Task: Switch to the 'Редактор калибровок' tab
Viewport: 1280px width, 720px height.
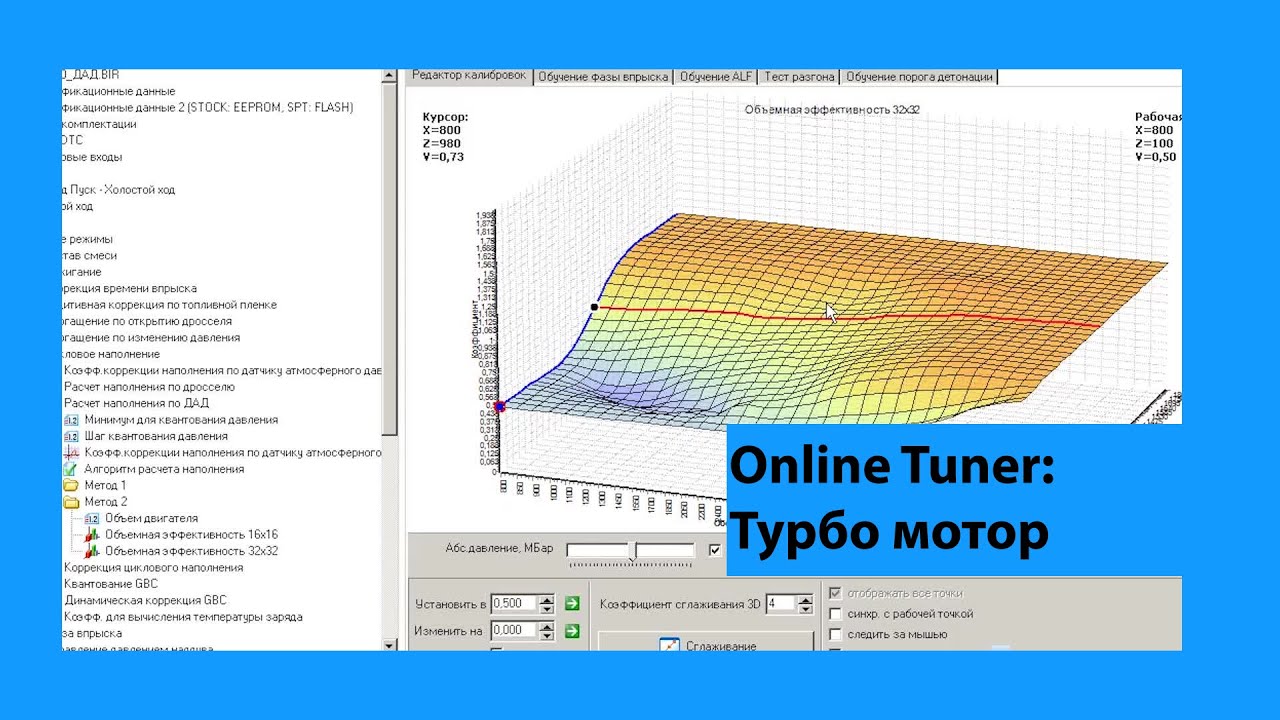Action: point(468,76)
